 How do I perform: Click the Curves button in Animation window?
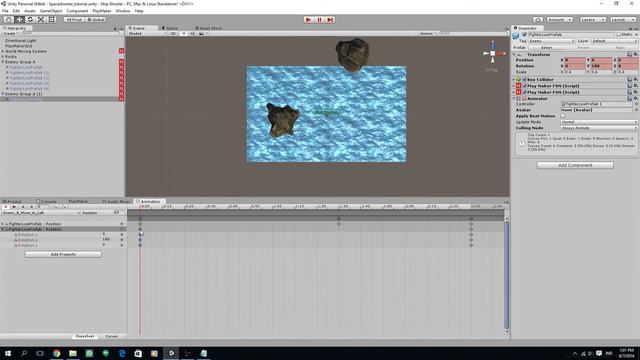coord(111,336)
